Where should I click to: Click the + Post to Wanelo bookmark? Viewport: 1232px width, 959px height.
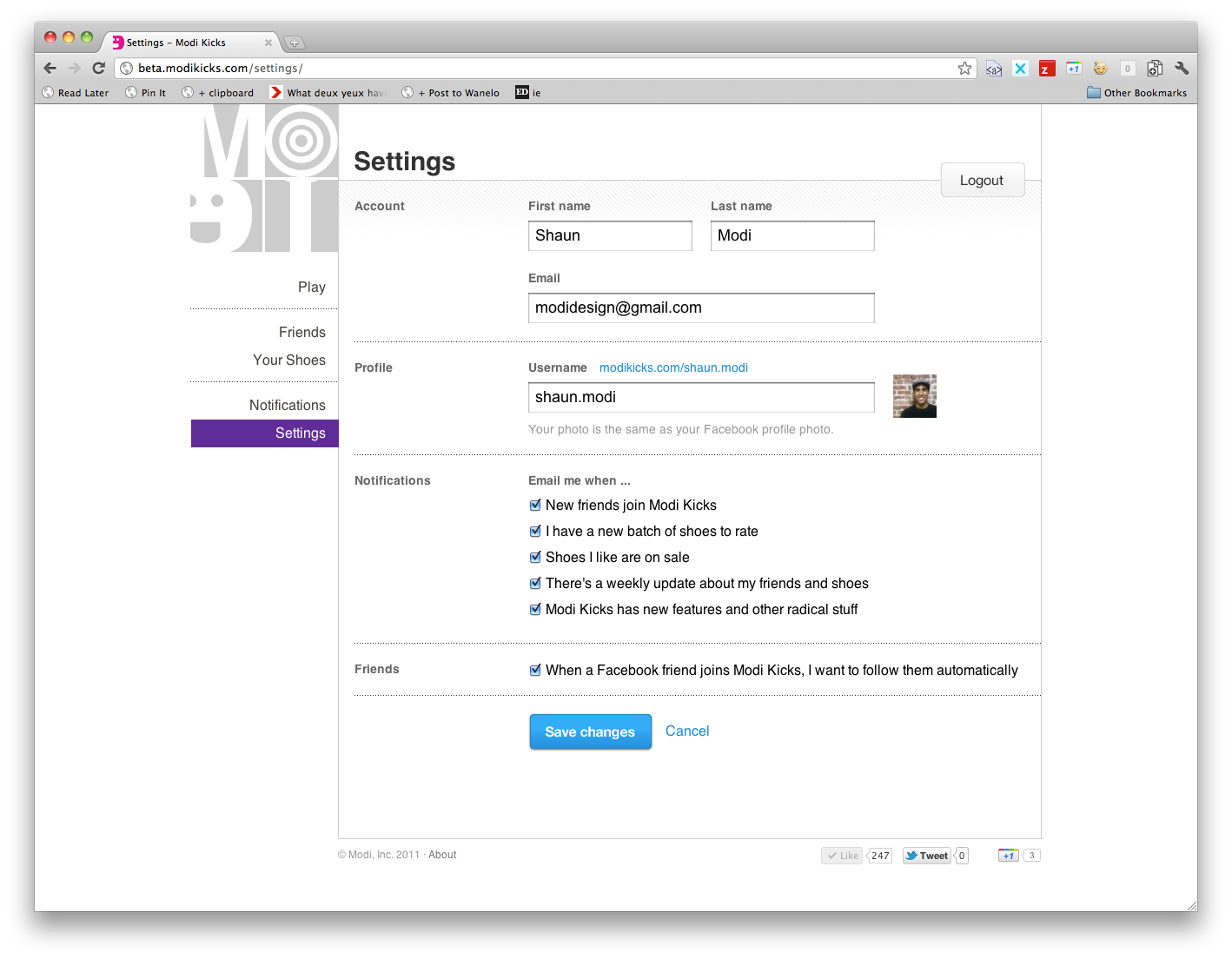(450, 93)
